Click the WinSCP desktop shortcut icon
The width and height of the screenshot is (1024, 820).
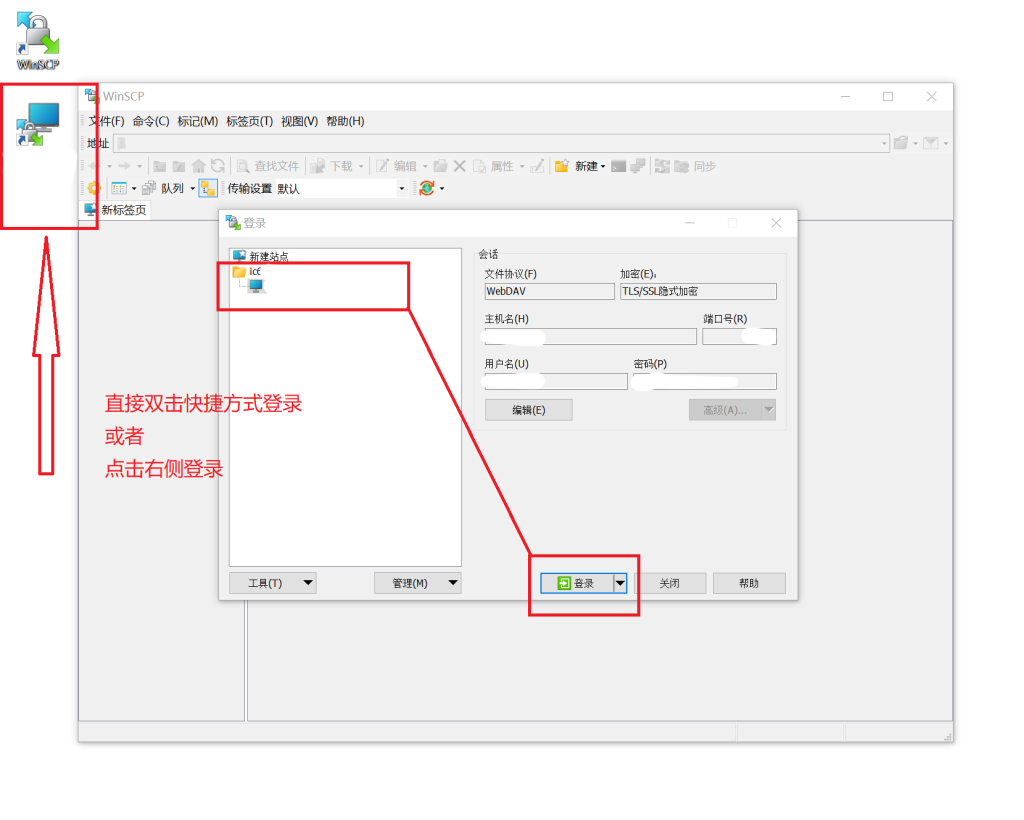pos(38,36)
